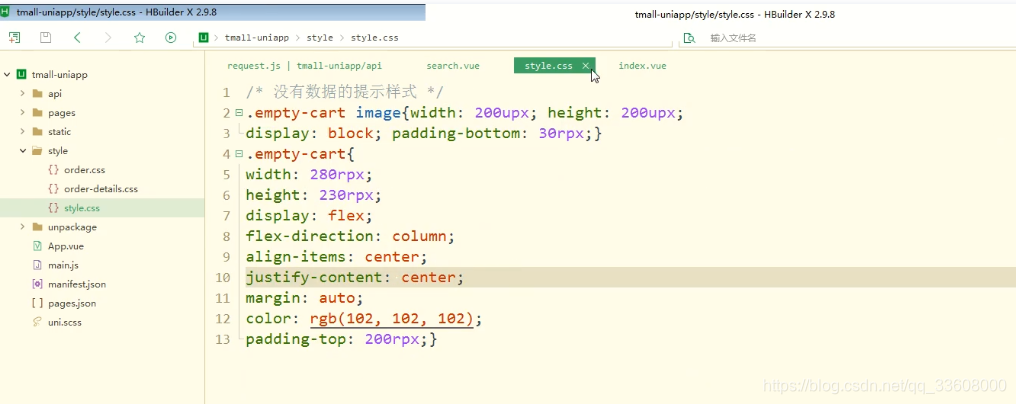Image resolution: width=1016 pixels, height=404 pixels.
Task: Fold the code block at line 4
Action: (239, 154)
